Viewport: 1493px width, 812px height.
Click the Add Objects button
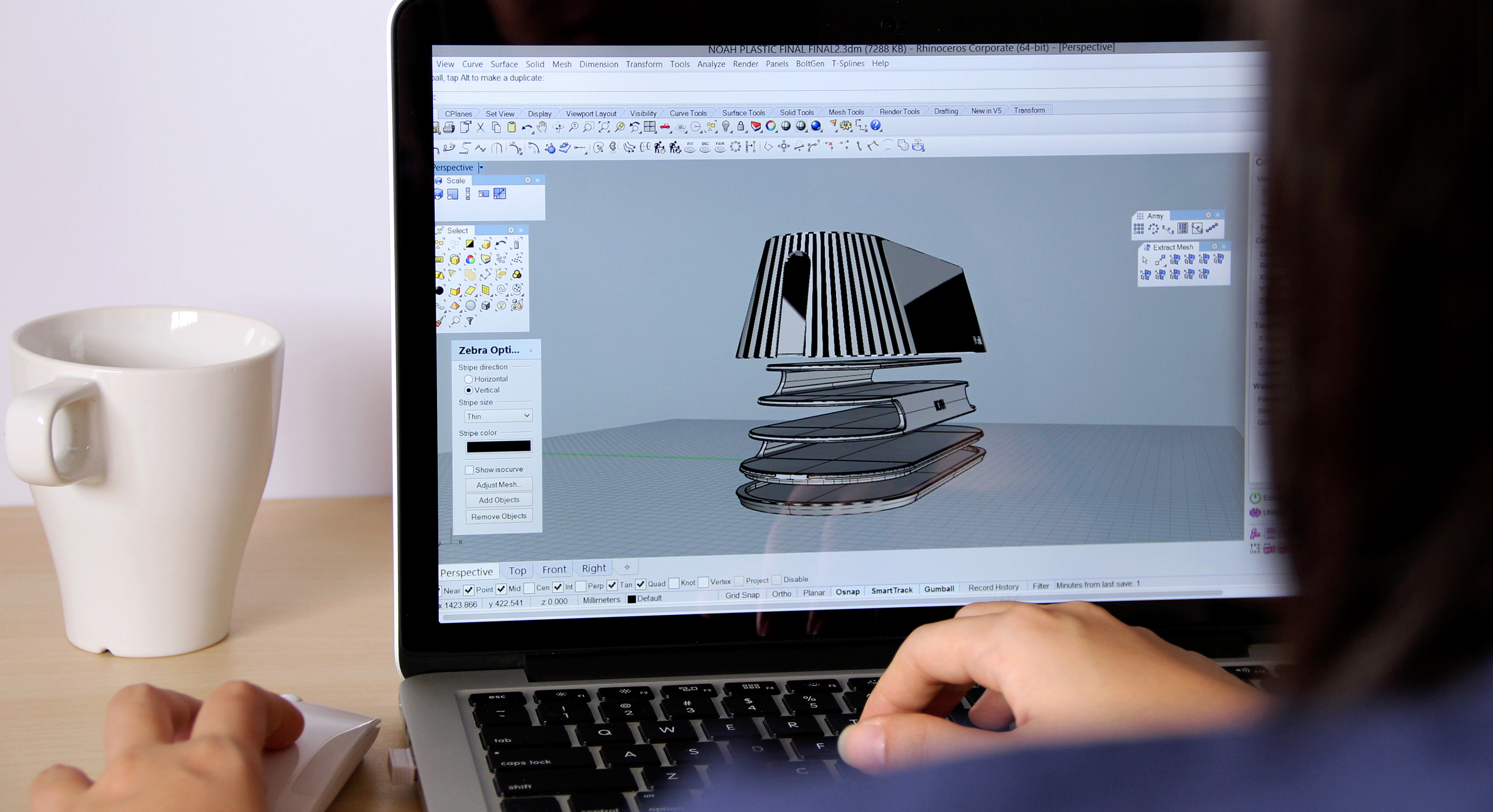(x=498, y=500)
